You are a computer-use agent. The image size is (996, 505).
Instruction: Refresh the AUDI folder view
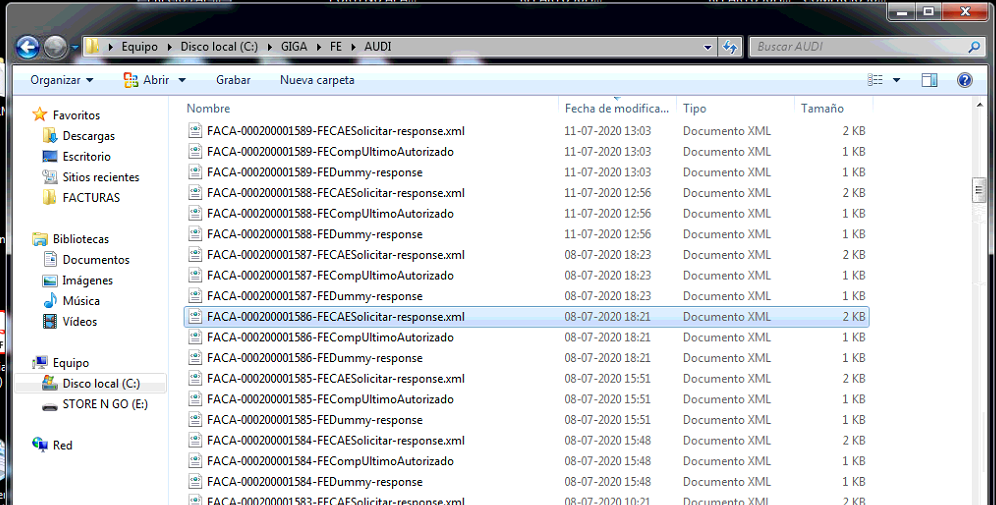pos(730,47)
